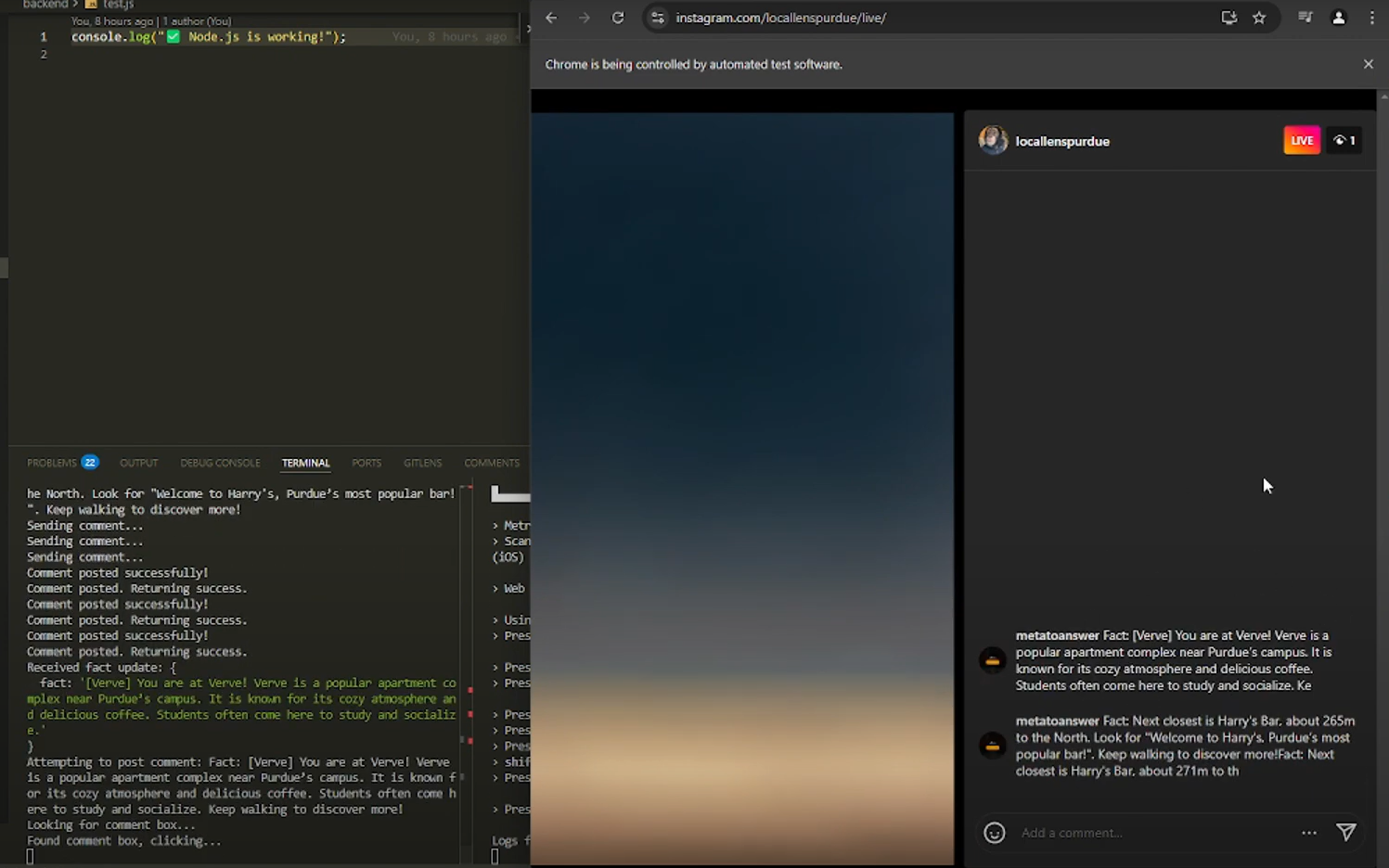Open Chrome media controls icon
Image resolution: width=1389 pixels, height=868 pixels.
tap(1305, 18)
